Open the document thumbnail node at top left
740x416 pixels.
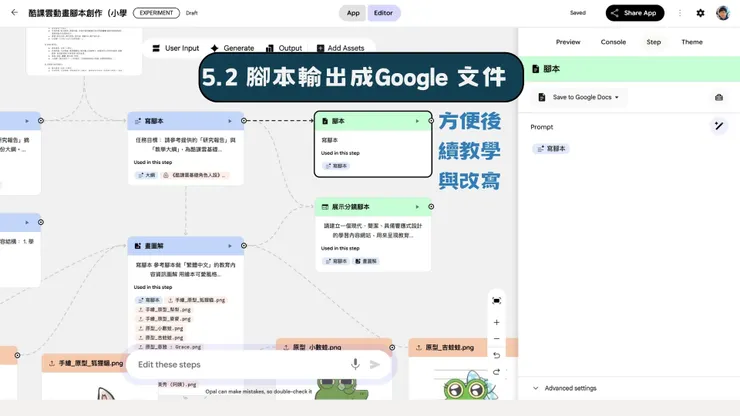coord(84,51)
